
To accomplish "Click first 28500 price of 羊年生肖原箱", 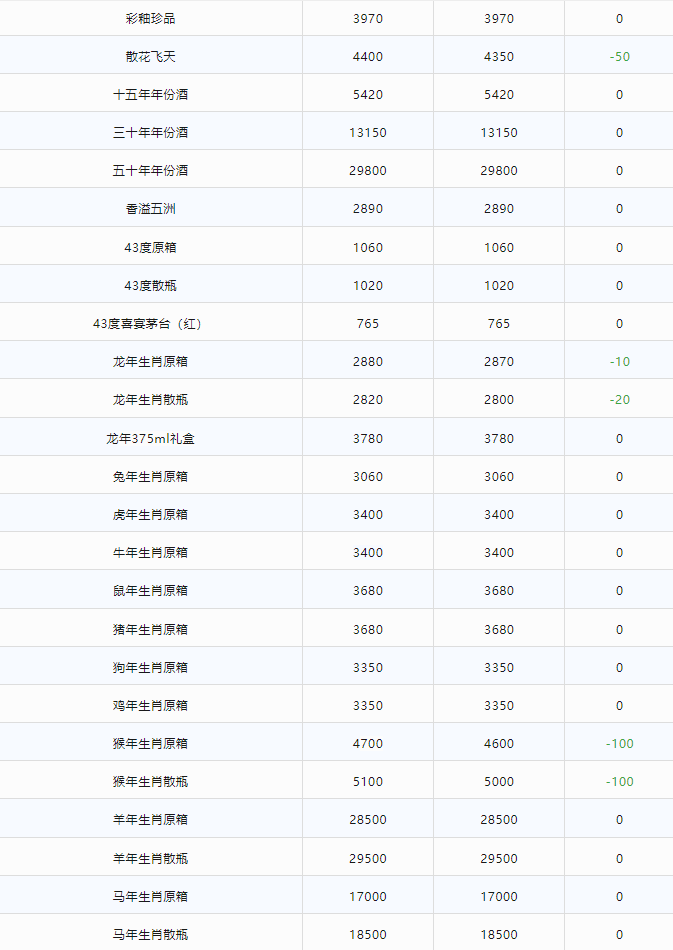I will pyautogui.click(x=368, y=820).
